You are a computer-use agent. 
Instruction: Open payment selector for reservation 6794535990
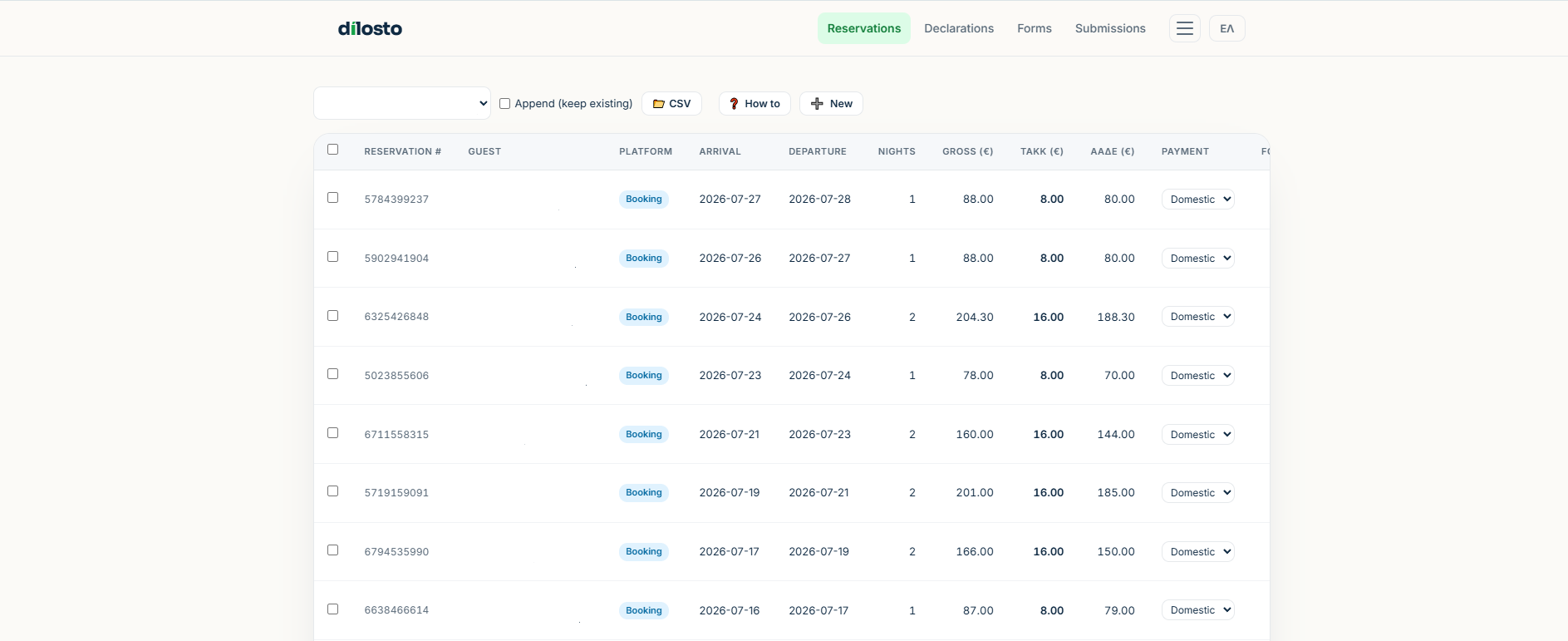pyautogui.click(x=1197, y=552)
